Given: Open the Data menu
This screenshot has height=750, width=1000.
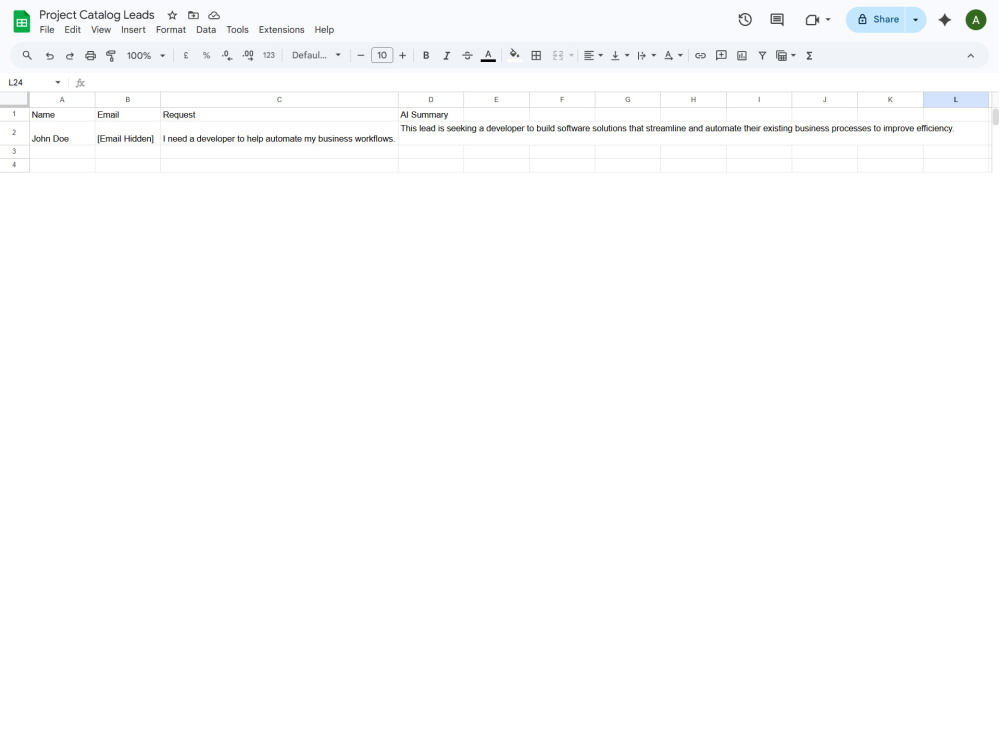Looking at the screenshot, I should click(x=206, y=30).
